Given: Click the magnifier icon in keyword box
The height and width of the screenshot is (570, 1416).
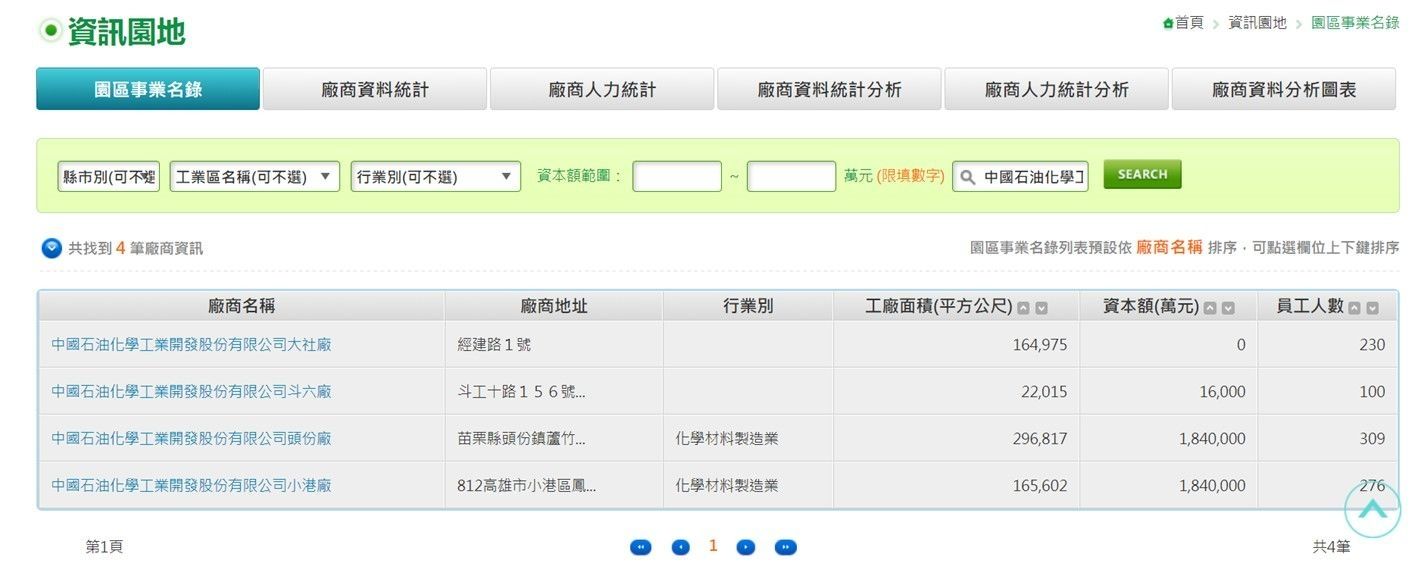Looking at the screenshot, I should pos(967,177).
